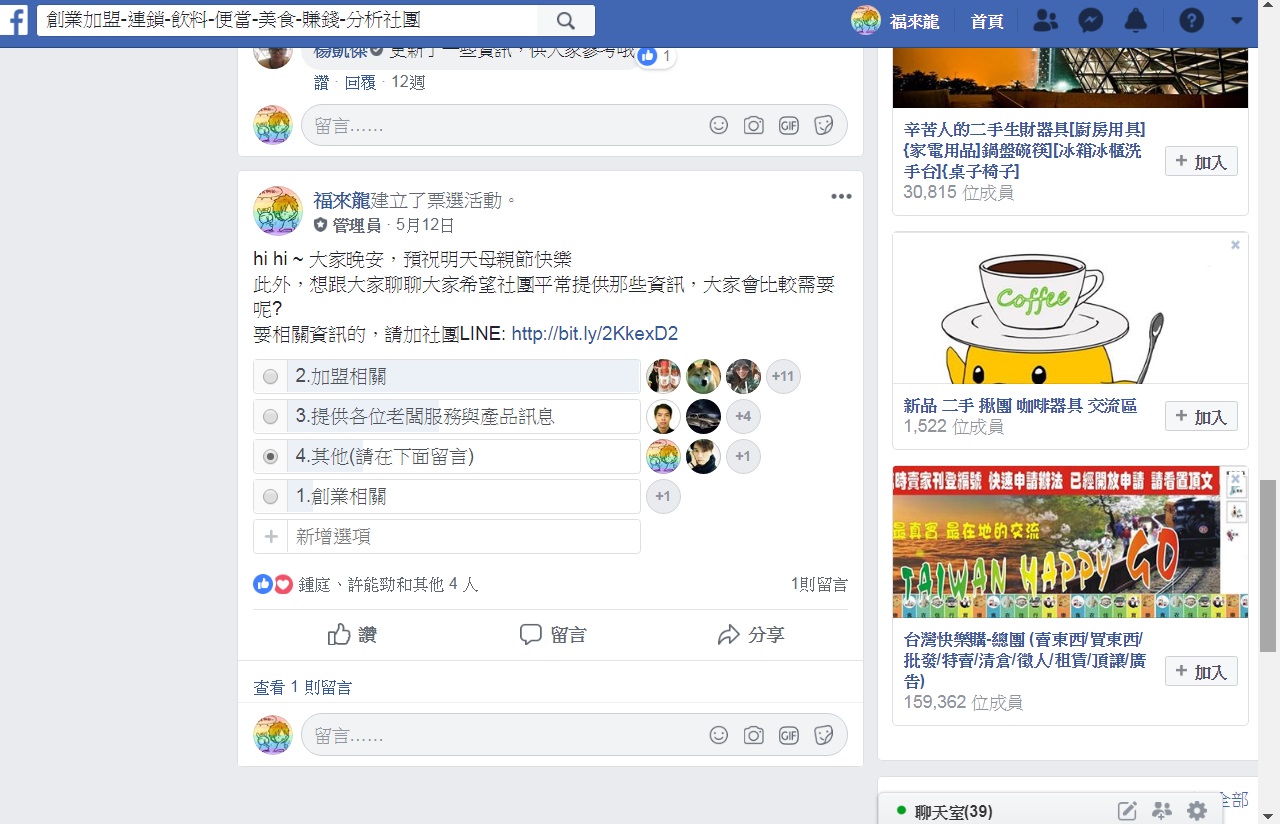The height and width of the screenshot is (824, 1280).
Task: Click the quick help question mark icon
Action: pos(1191,20)
